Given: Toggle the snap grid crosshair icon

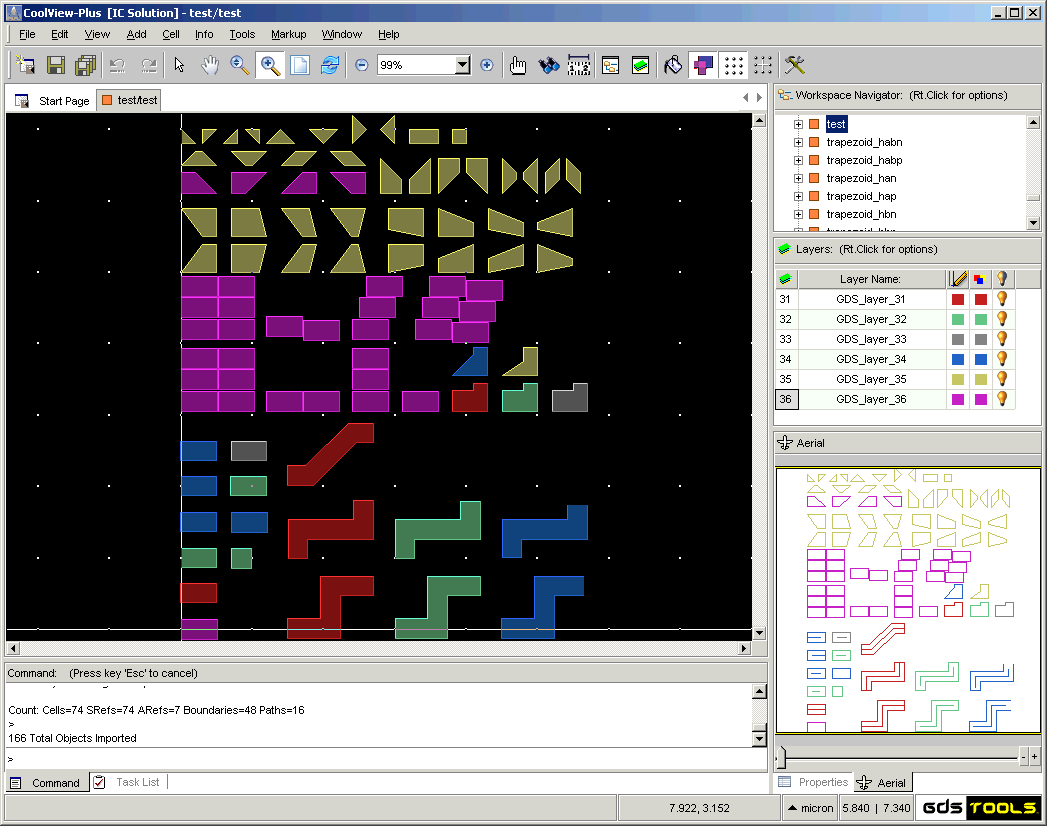Looking at the screenshot, I should coord(763,65).
